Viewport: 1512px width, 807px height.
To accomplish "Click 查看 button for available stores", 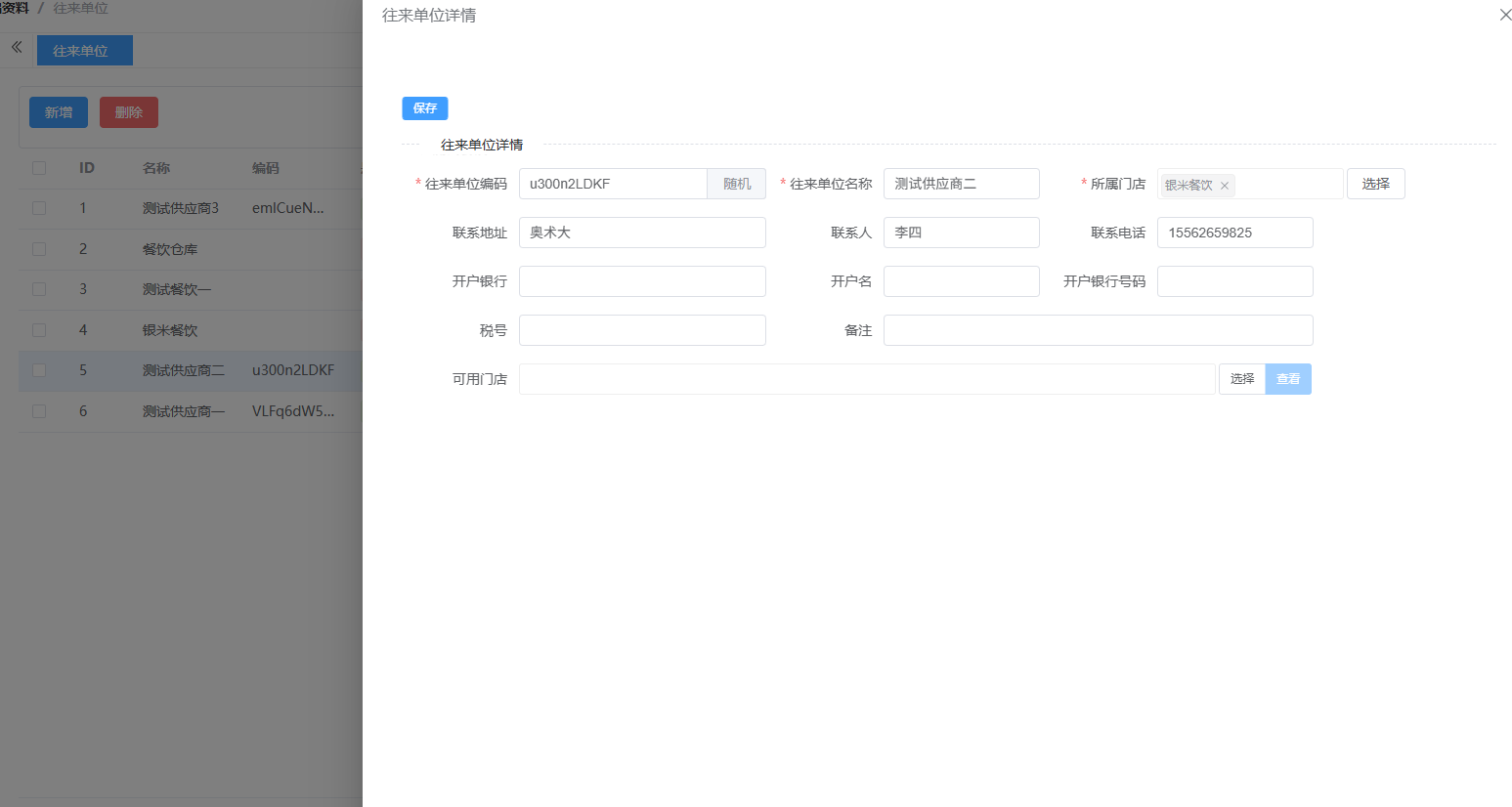I will [1287, 379].
